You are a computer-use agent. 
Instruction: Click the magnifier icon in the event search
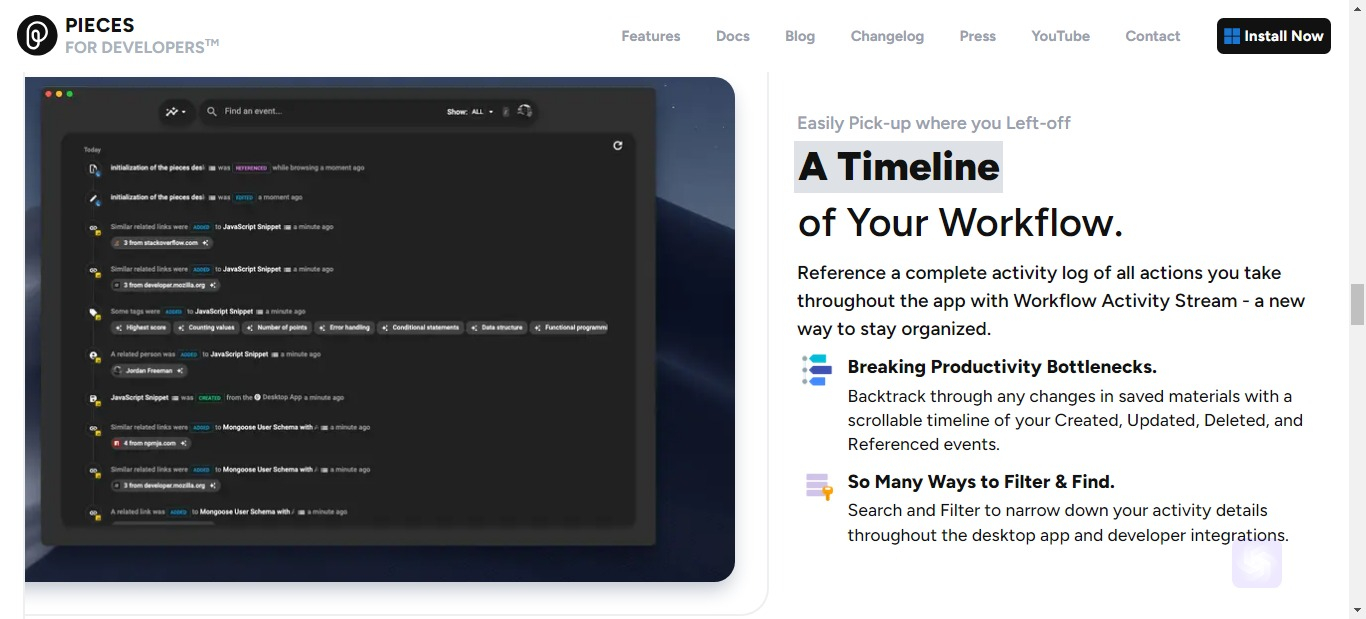(x=212, y=111)
